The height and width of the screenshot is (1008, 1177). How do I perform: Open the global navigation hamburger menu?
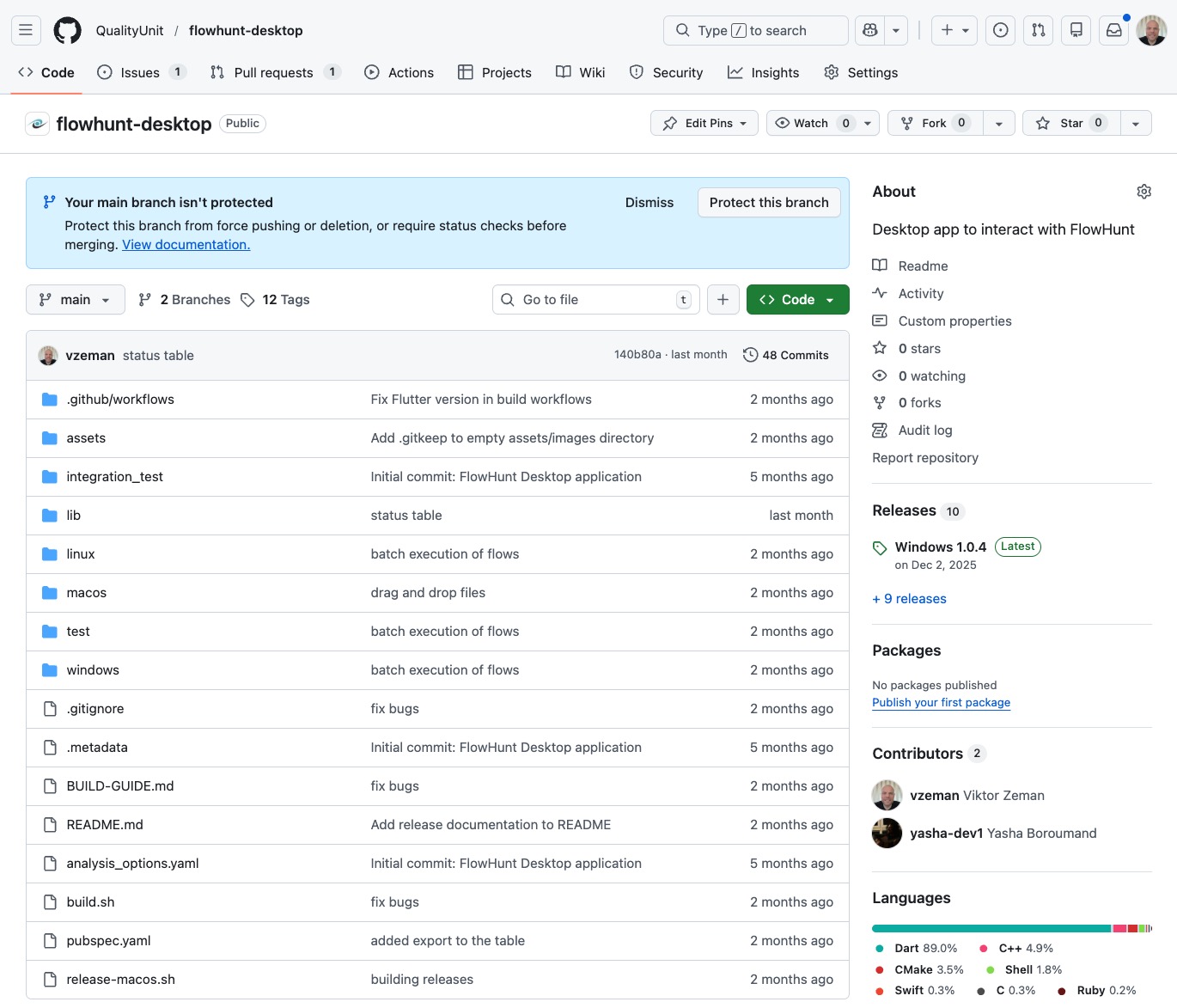tap(25, 29)
